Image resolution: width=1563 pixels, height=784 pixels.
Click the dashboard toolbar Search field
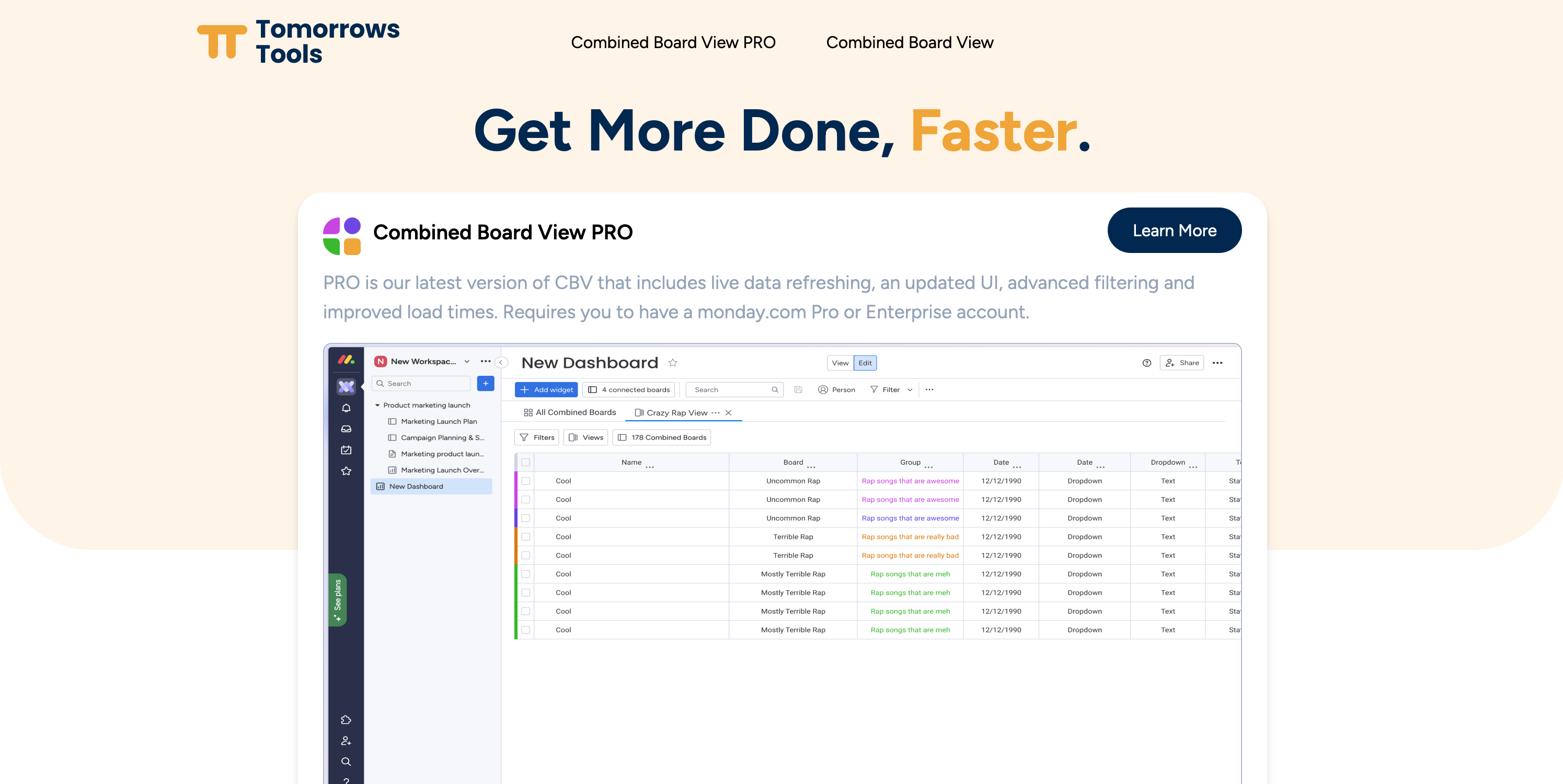click(x=731, y=390)
